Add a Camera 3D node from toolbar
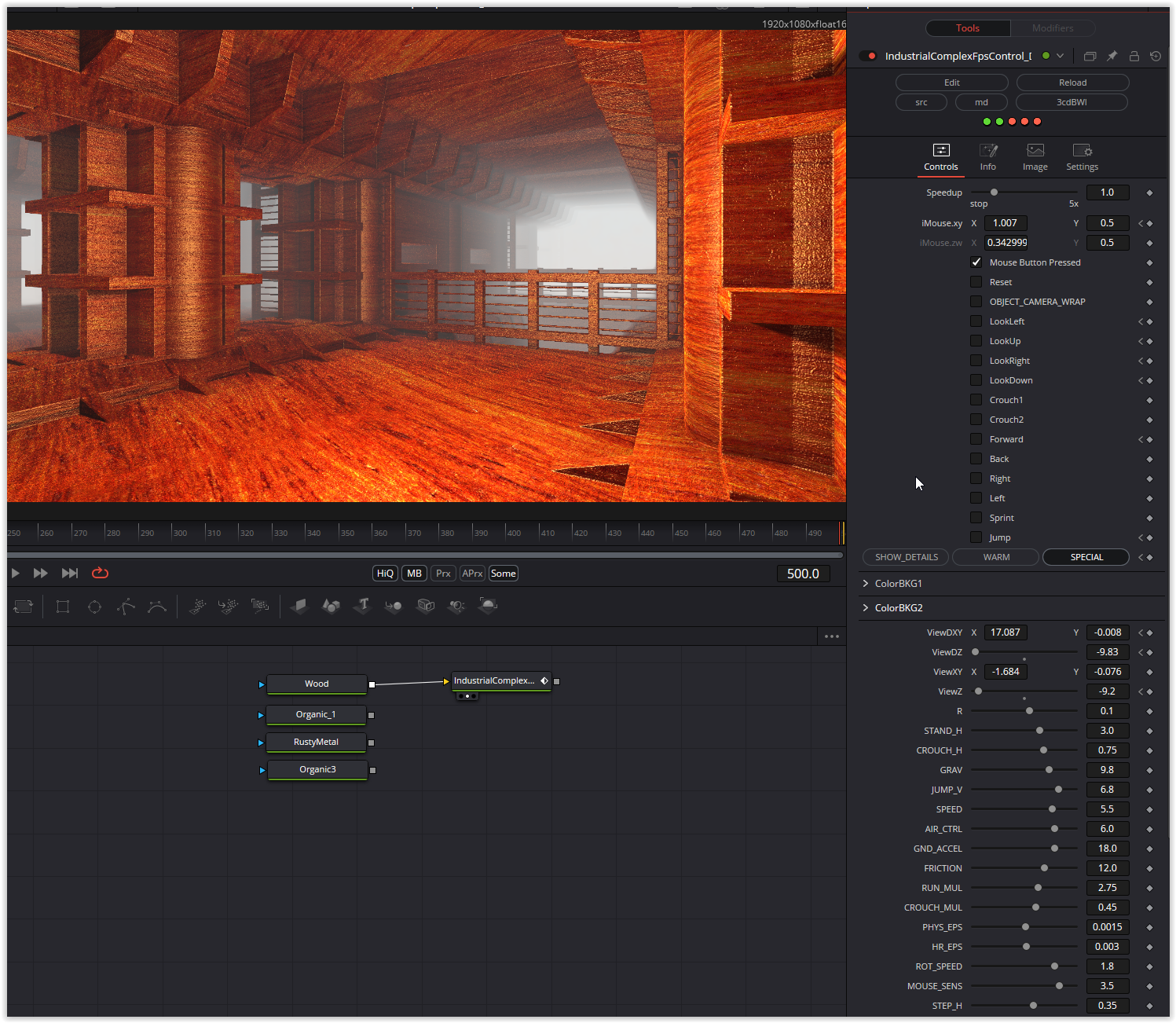 pos(425,606)
